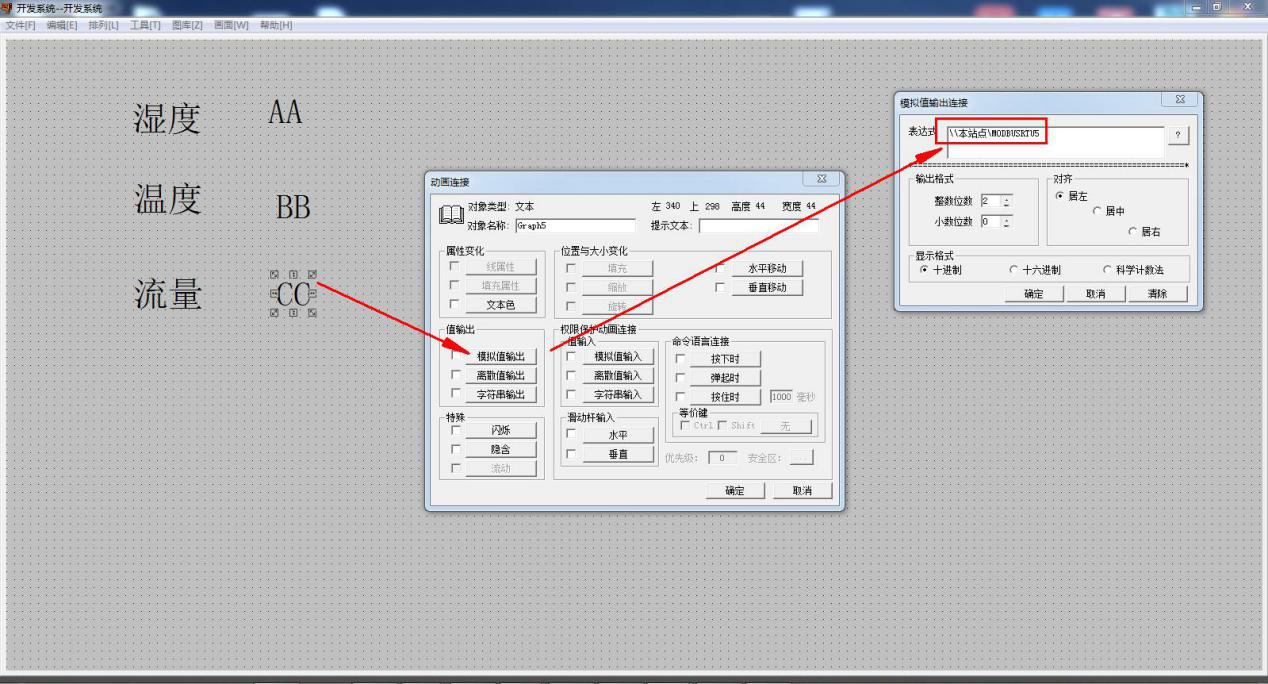
Task: Open the 工具[T] menu
Action: (x=145, y=25)
